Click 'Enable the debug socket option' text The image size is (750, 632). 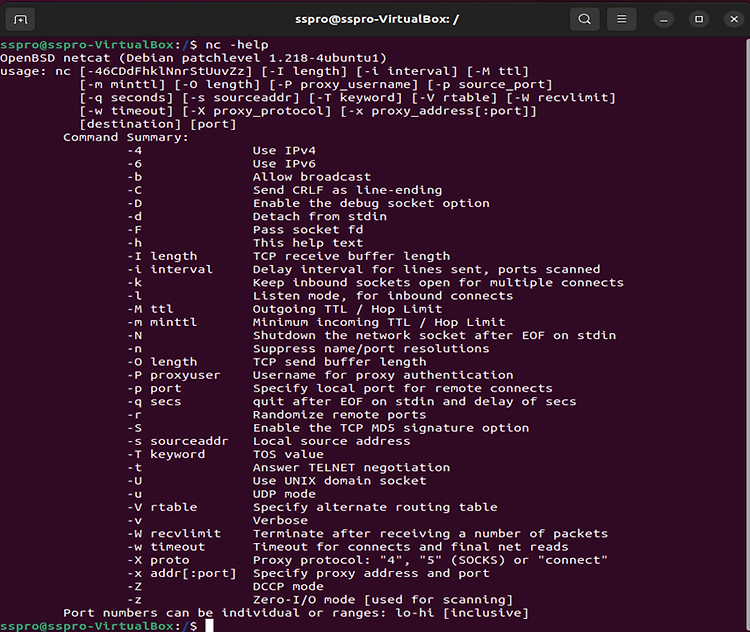[x=371, y=203]
